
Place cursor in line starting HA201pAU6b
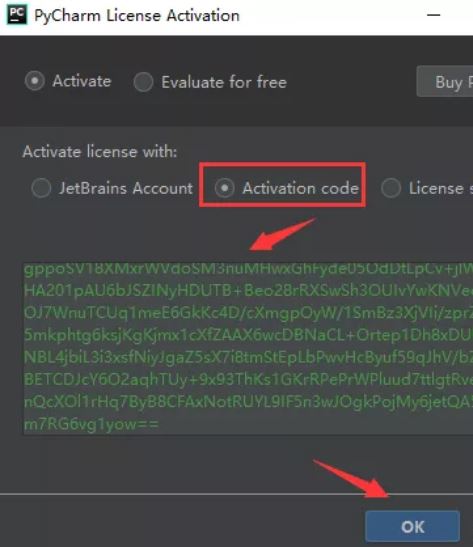pyautogui.click(x=248, y=291)
